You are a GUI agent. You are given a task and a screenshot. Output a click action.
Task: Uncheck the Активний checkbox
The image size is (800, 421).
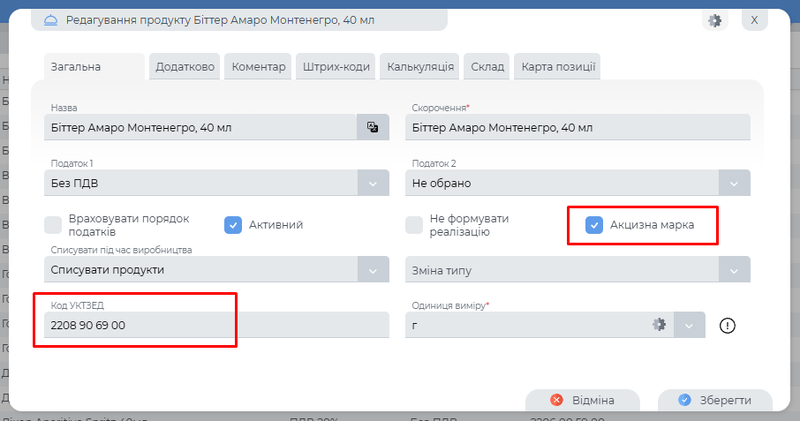pos(233,225)
